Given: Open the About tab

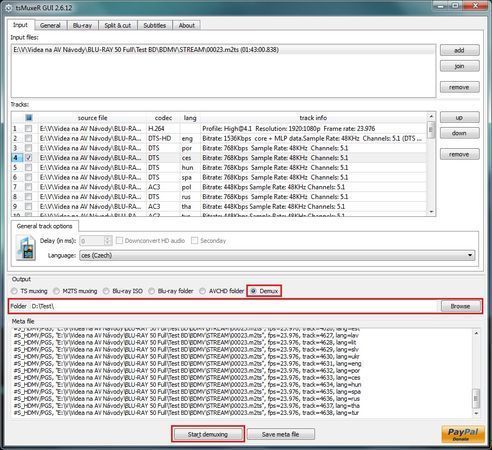Looking at the screenshot, I should click(187, 25).
